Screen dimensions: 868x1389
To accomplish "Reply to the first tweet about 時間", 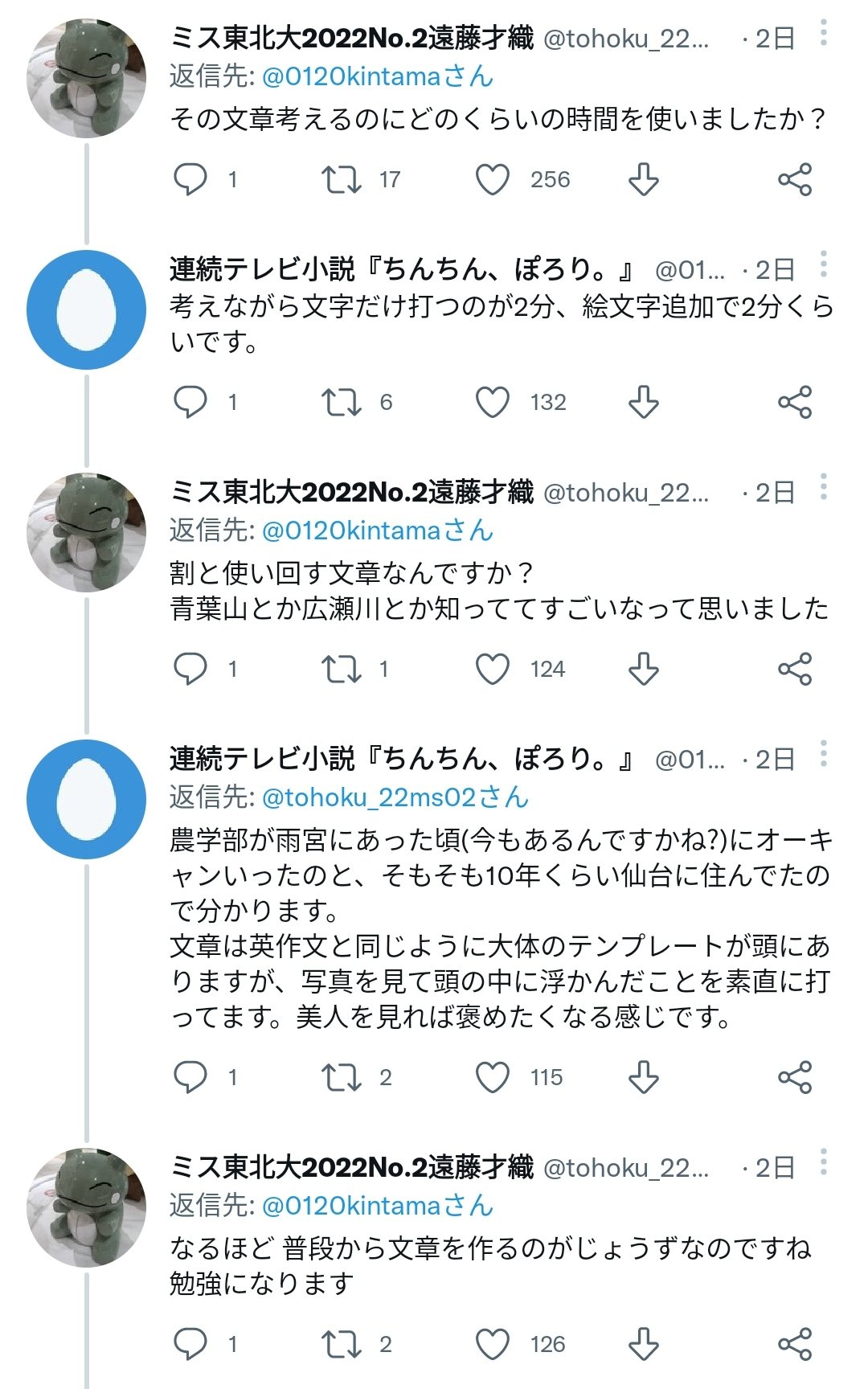I will (x=190, y=179).
